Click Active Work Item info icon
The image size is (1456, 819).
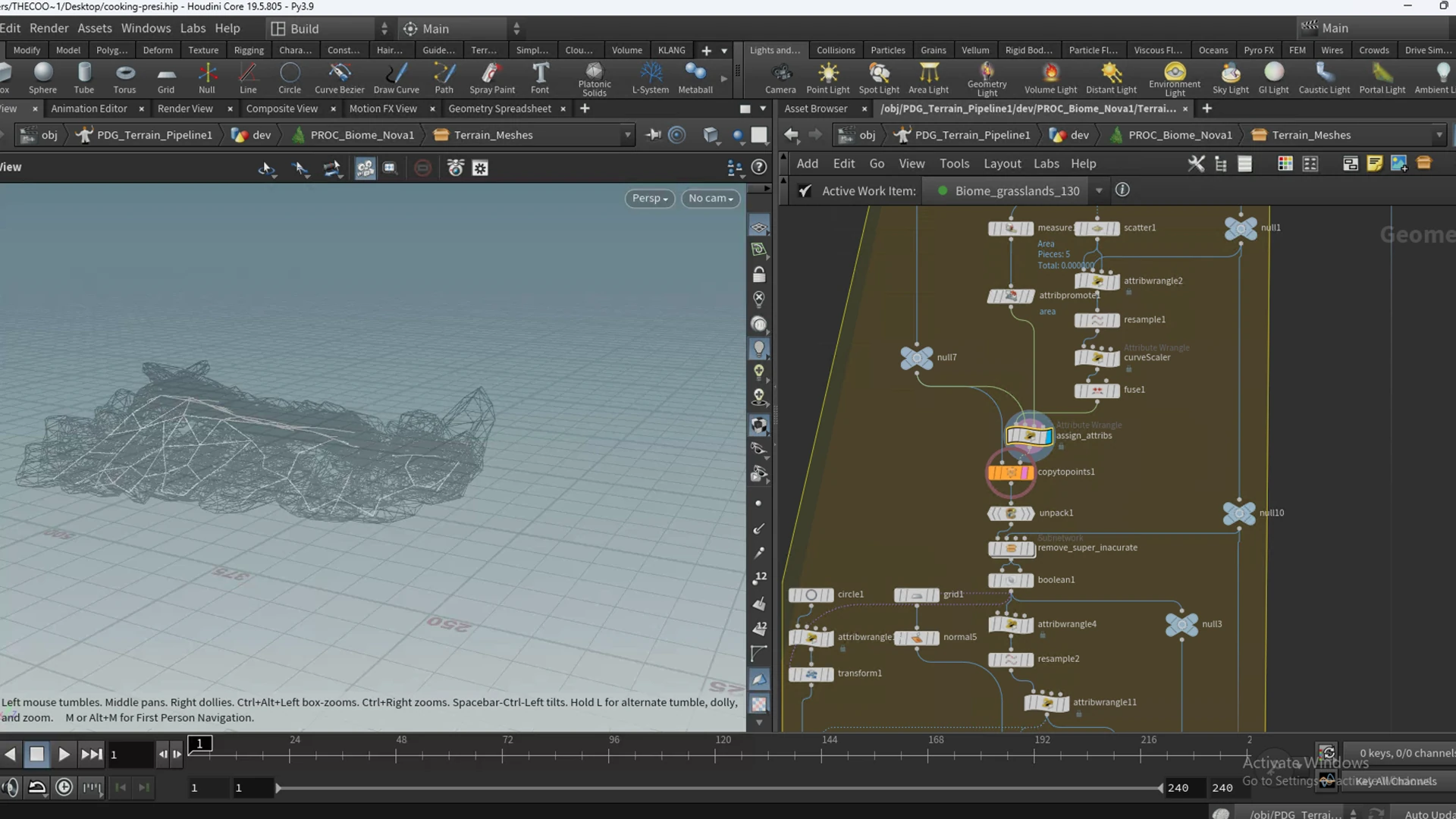[1122, 190]
